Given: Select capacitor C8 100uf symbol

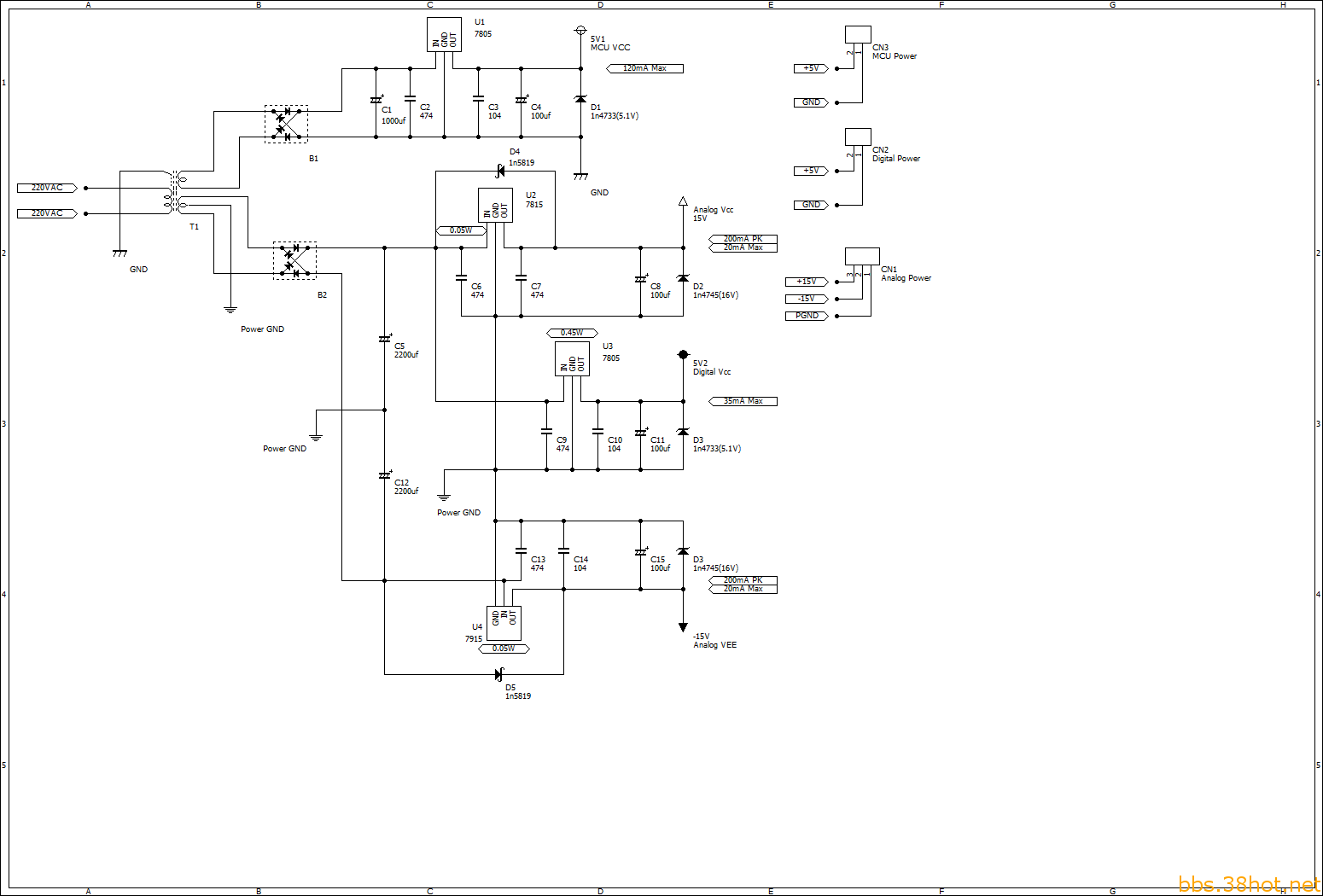Looking at the screenshot, I should pyautogui.click(x=640, y=279).
